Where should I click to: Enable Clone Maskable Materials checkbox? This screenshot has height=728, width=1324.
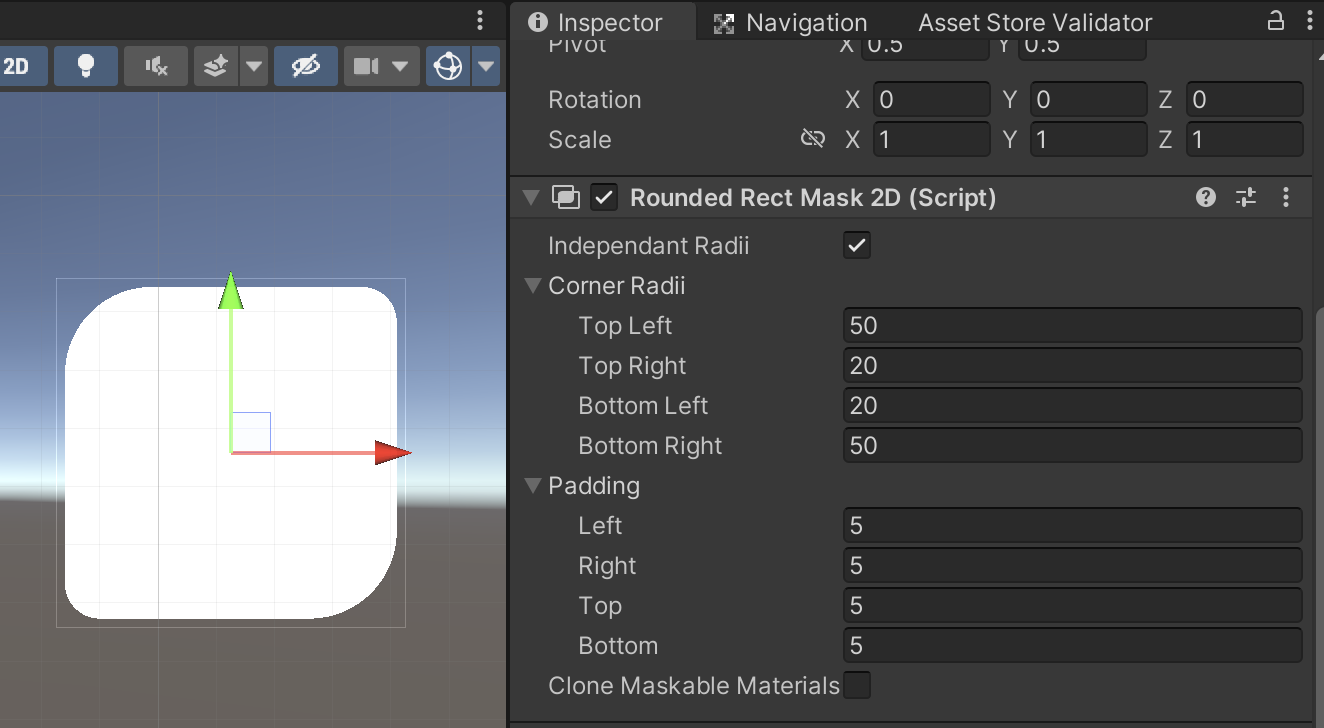(x=857, y=685)
